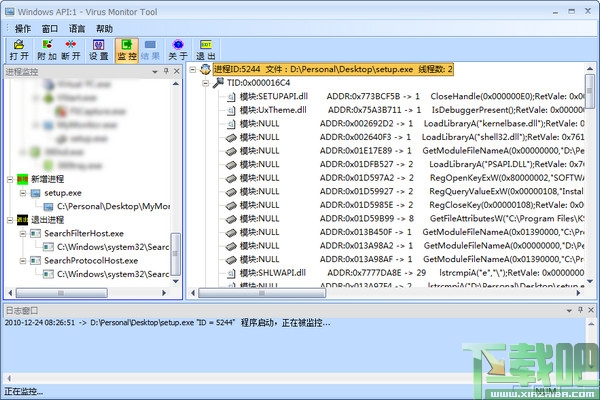Collapse the TID:0x000016C4 thread node
Viewport: 600px width, 400px height.
[206, 83]
